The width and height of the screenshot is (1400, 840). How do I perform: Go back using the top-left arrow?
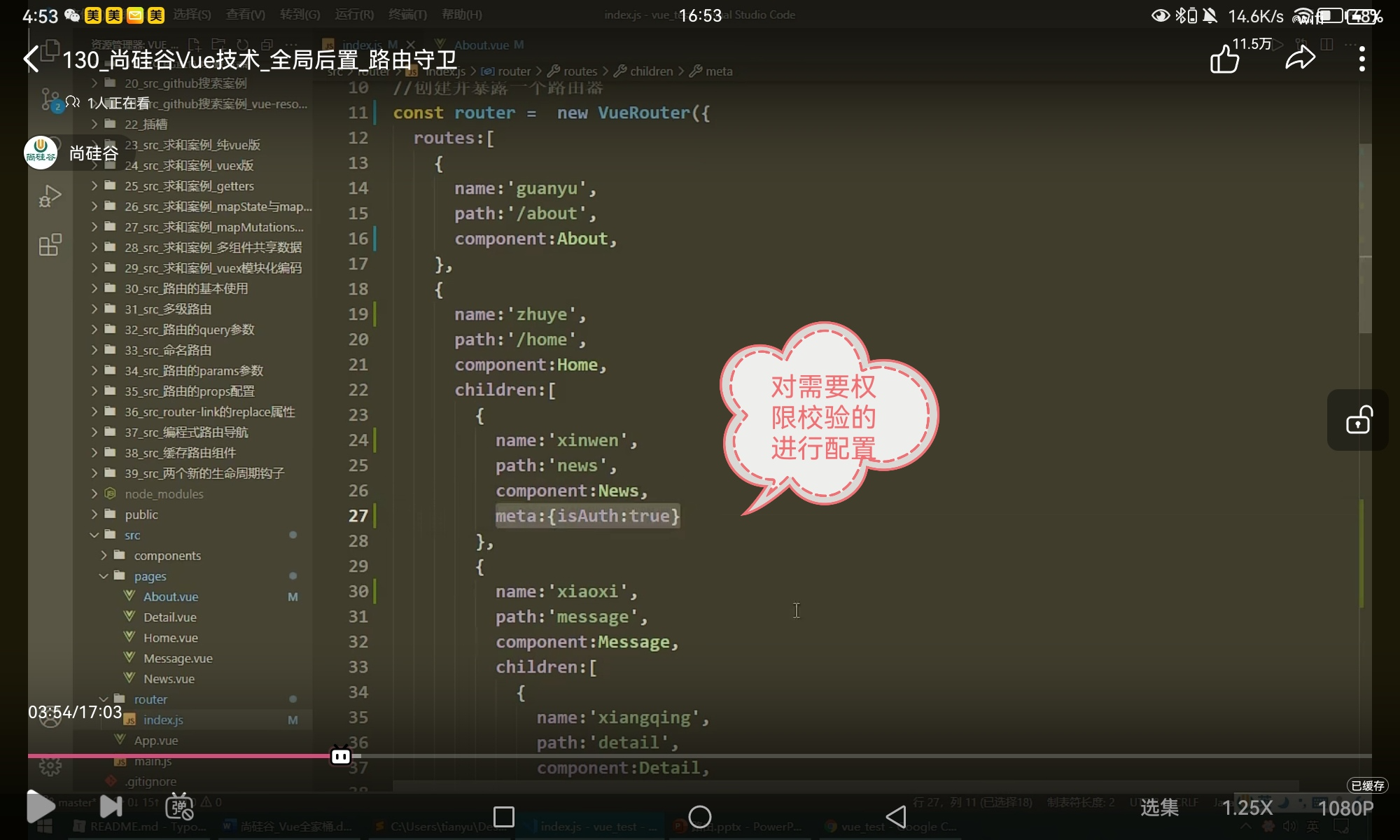[31, 59]
